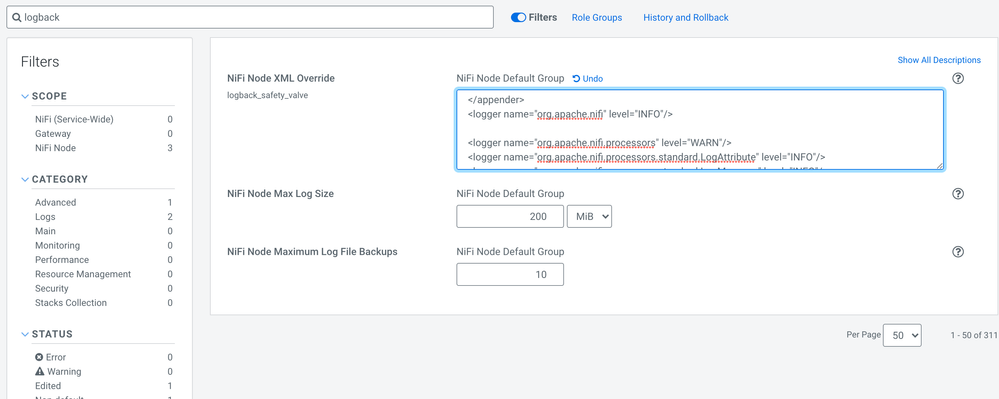Open Role Groups
This screenshot has width=999, height=399.
click(597, 18)
